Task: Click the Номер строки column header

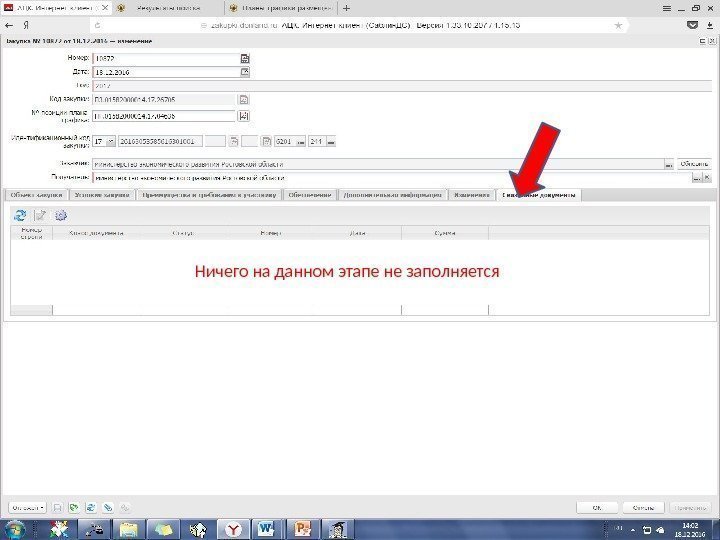Action: [32, 233]
